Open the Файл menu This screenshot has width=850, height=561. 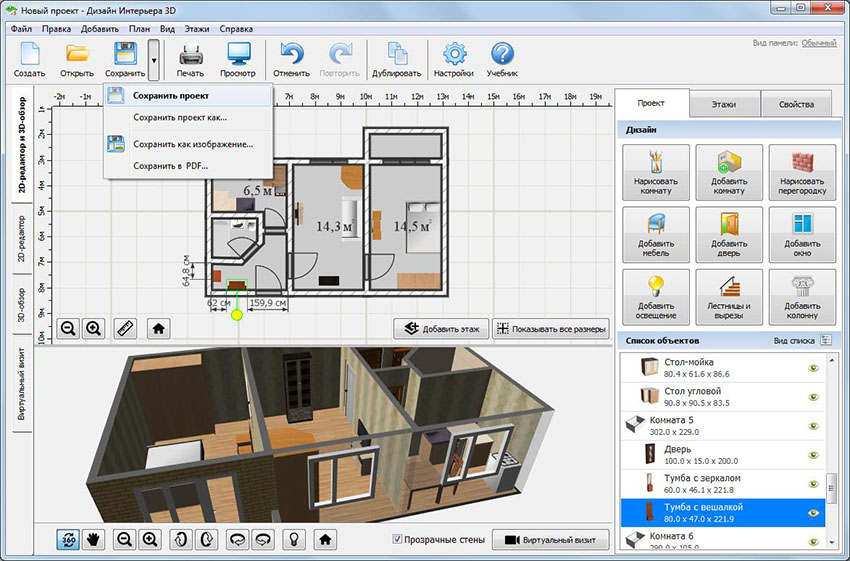pyautogui.click(x=21, y=29)
